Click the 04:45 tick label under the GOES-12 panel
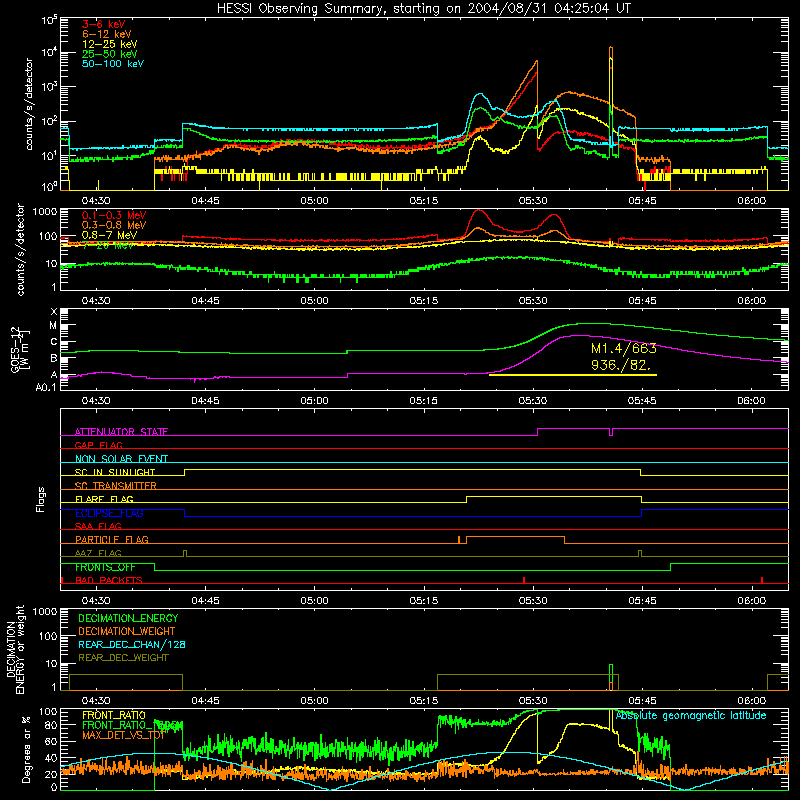The image size is (800, 800). (205, 401)
